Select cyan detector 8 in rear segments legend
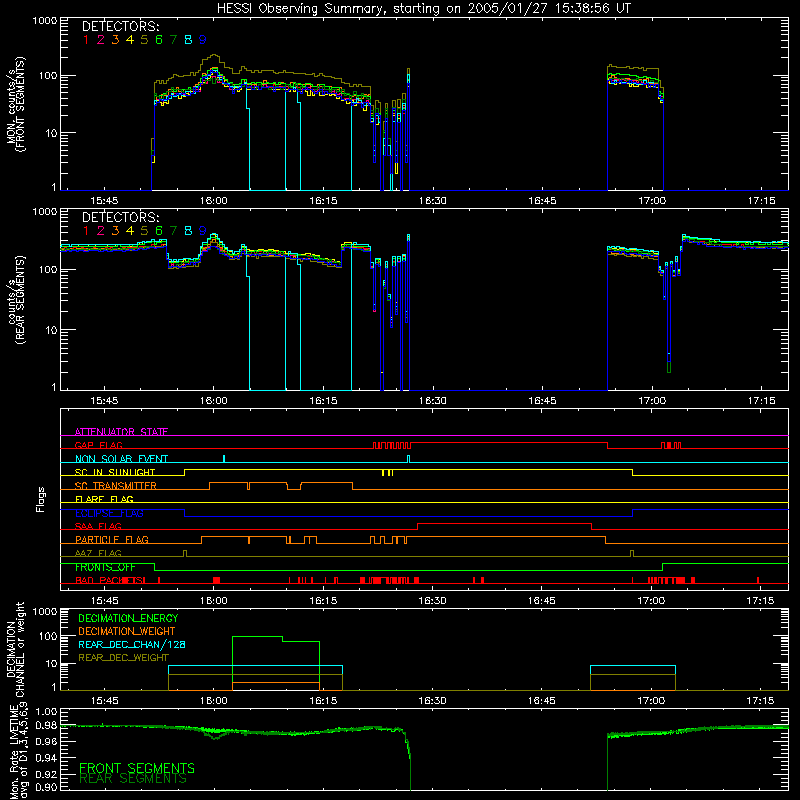 pos(188,231)
